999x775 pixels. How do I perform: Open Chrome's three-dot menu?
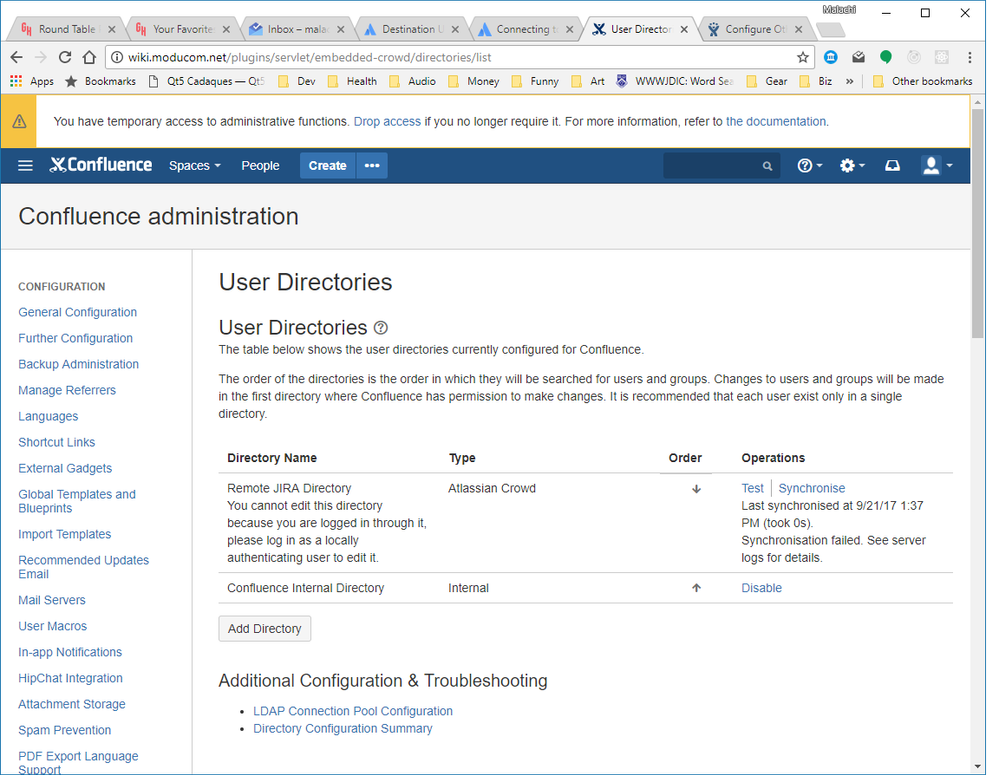click(x=970, y=57)
